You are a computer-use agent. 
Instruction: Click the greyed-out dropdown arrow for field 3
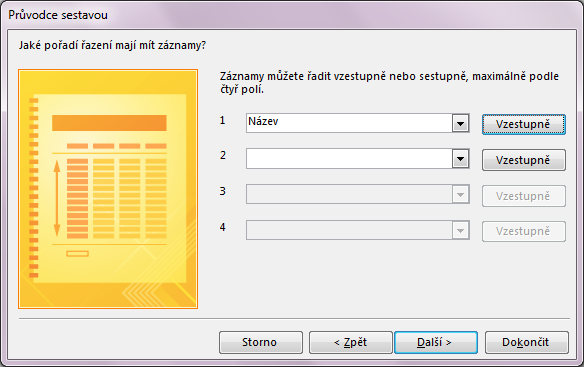point(460,194)
